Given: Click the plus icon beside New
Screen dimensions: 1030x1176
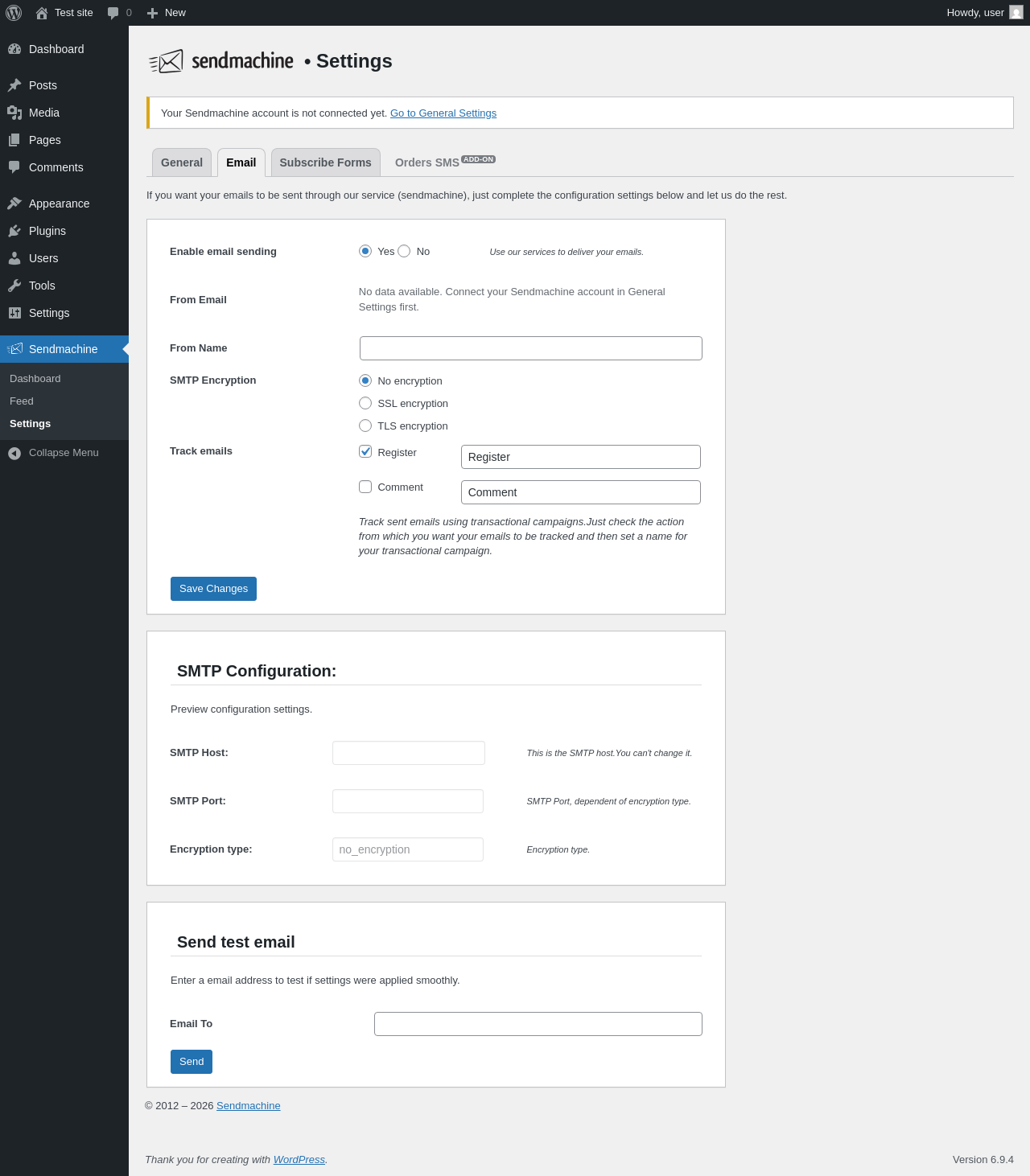Looking at the screenshot, I should [152, 13].
